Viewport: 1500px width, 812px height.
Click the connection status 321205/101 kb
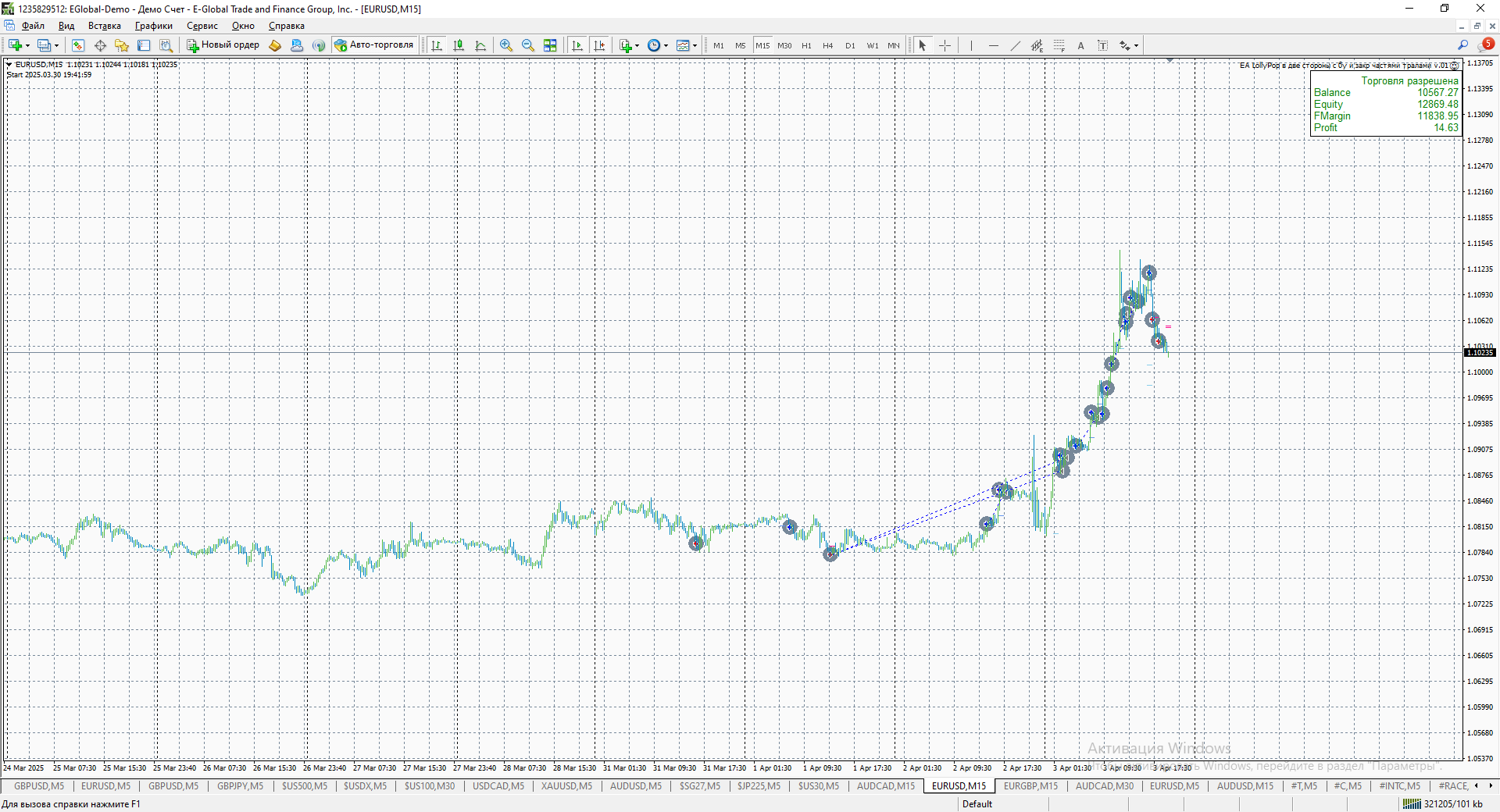click(1443, 804)
